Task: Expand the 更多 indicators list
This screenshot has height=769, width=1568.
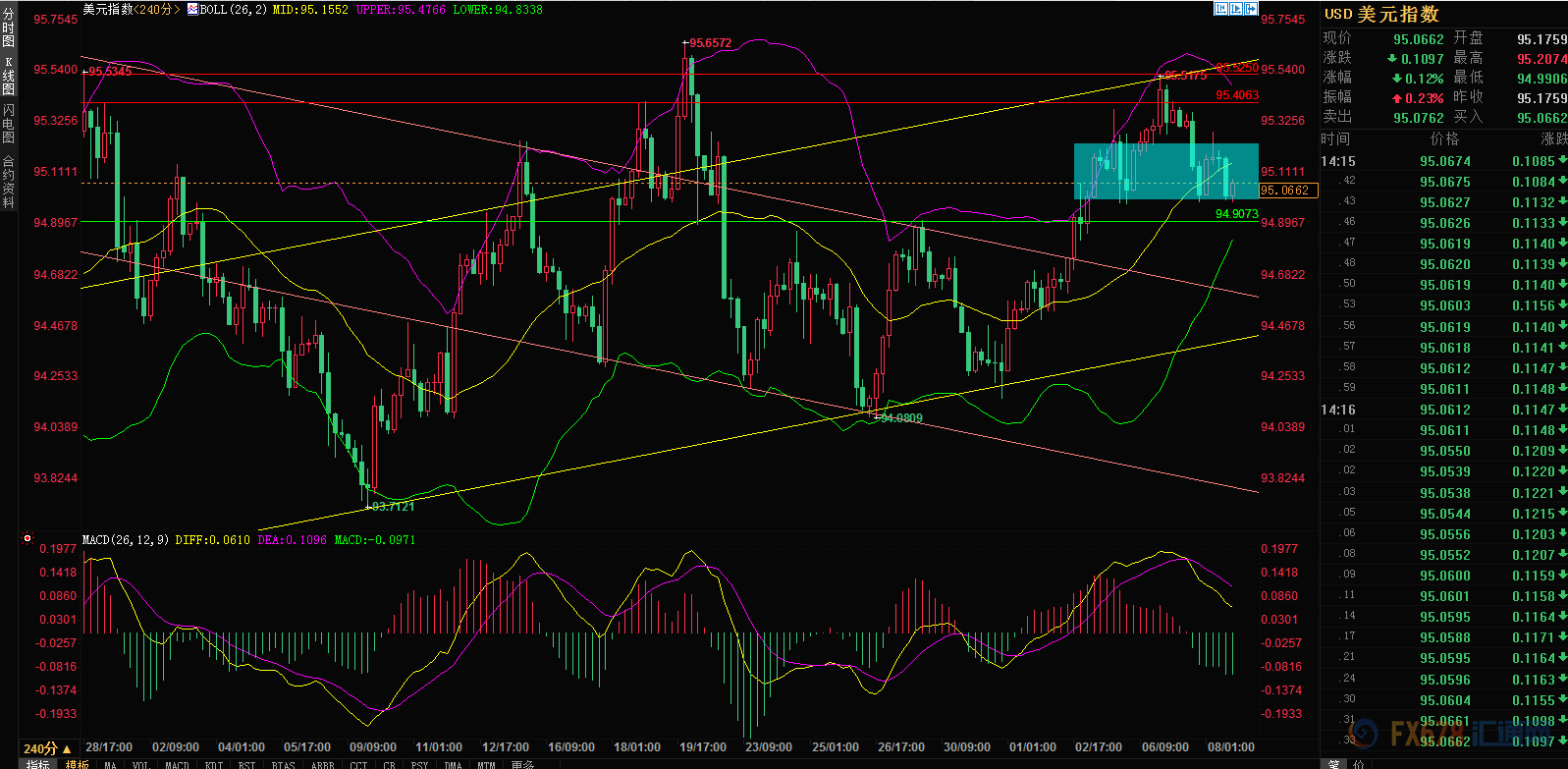Action: click(522, 764)
